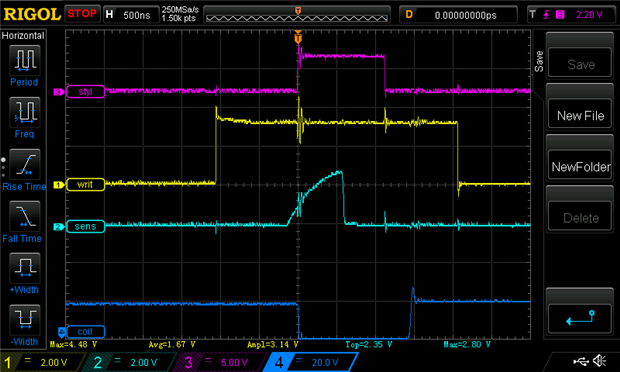The width and height of the screenshot is (620, 372).
Task: Click the 250MSa/s sample rate text
Action: pyautogui.click(x=180, y=10)
